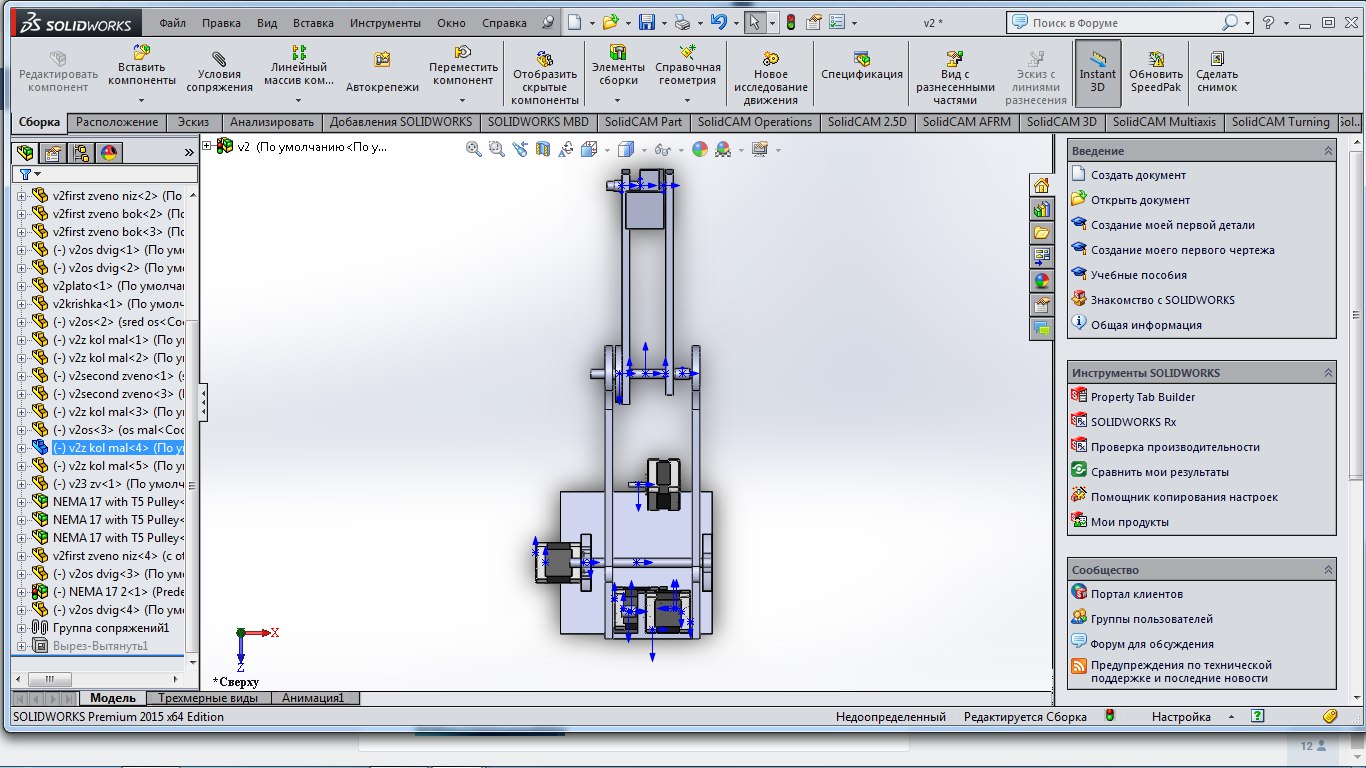Click the Zoom to Fit magnifier icon

pos(474,149)
